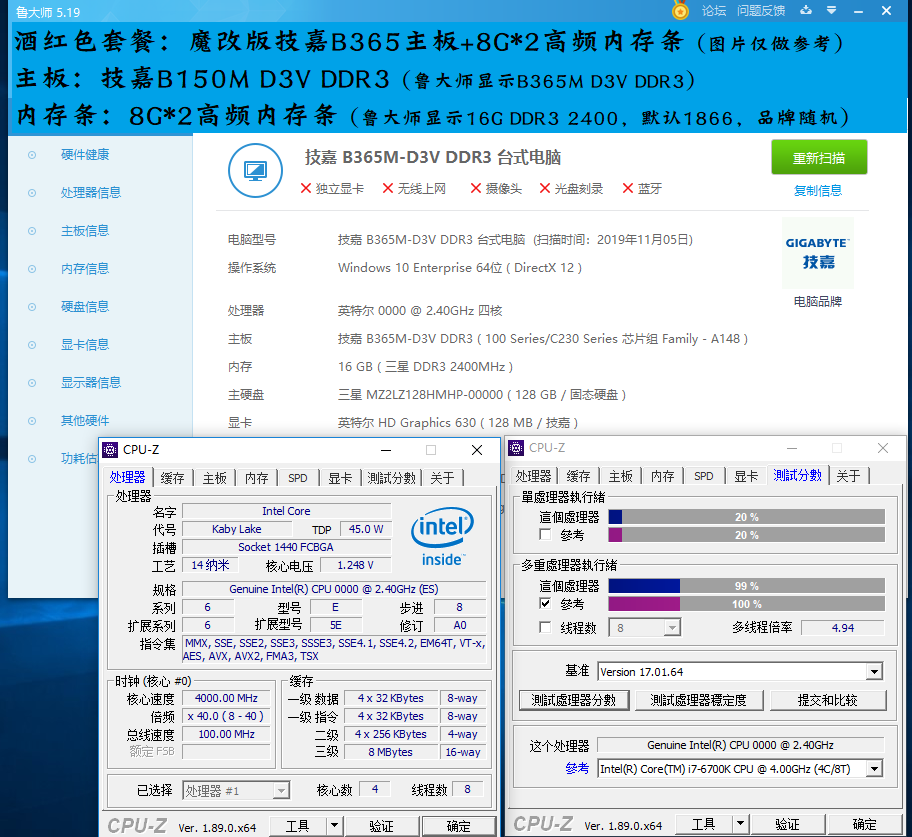Select 硬件健康 in the sidebar
The height and width of the screenshot is (837, 912).
(x=85, y=155)
